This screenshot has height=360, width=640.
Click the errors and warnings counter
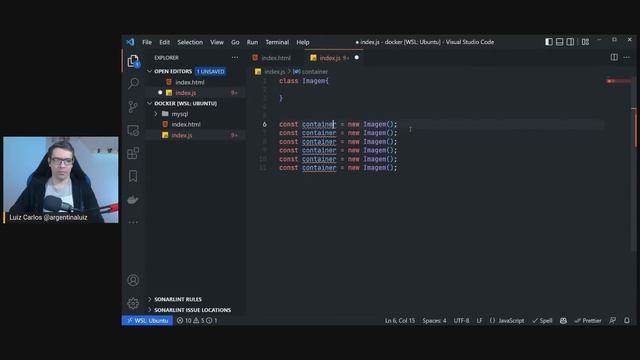pos(197,320)
